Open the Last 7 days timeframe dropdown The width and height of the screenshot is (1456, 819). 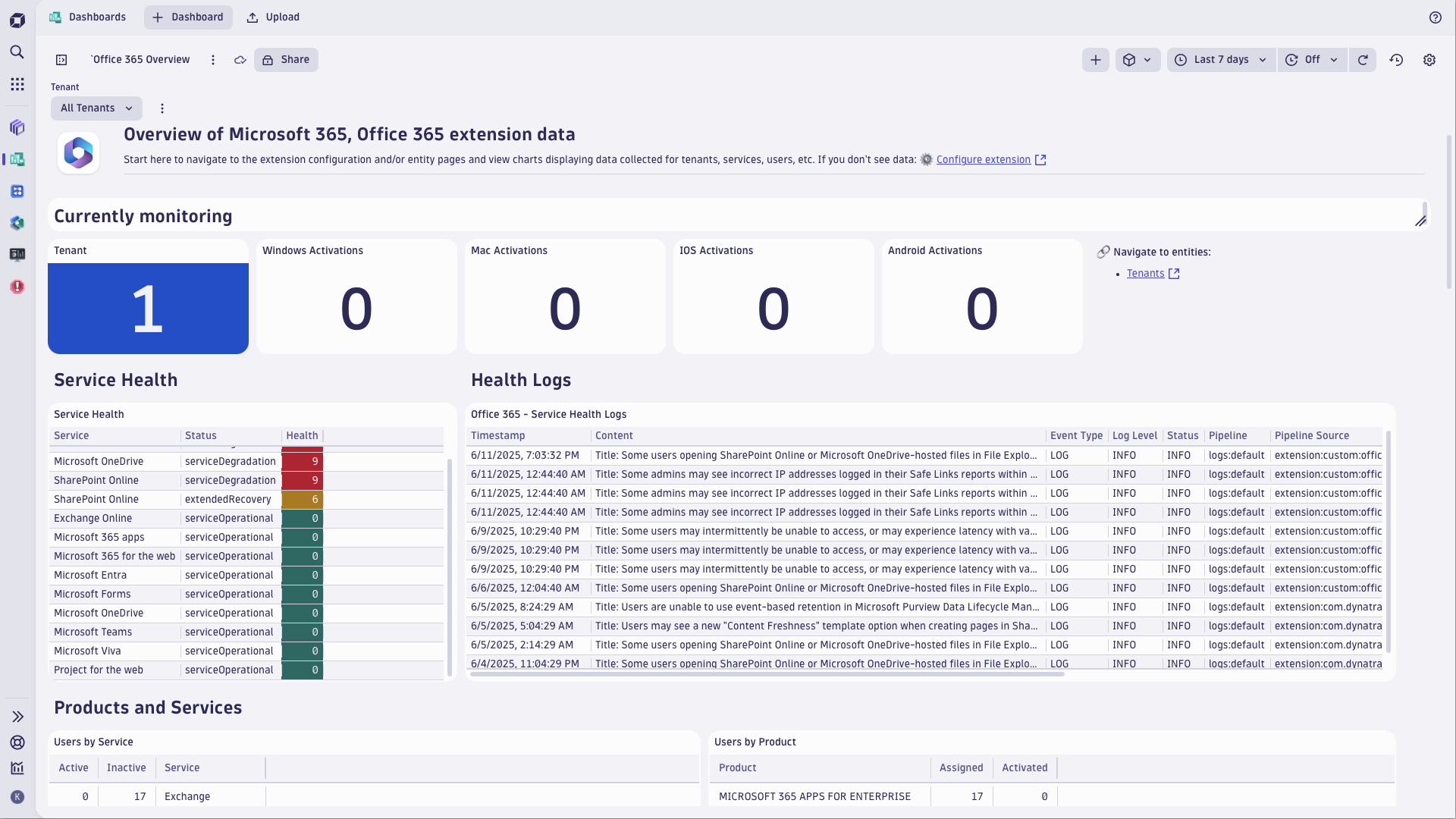pyautogui.click(x=1221, y=60)
